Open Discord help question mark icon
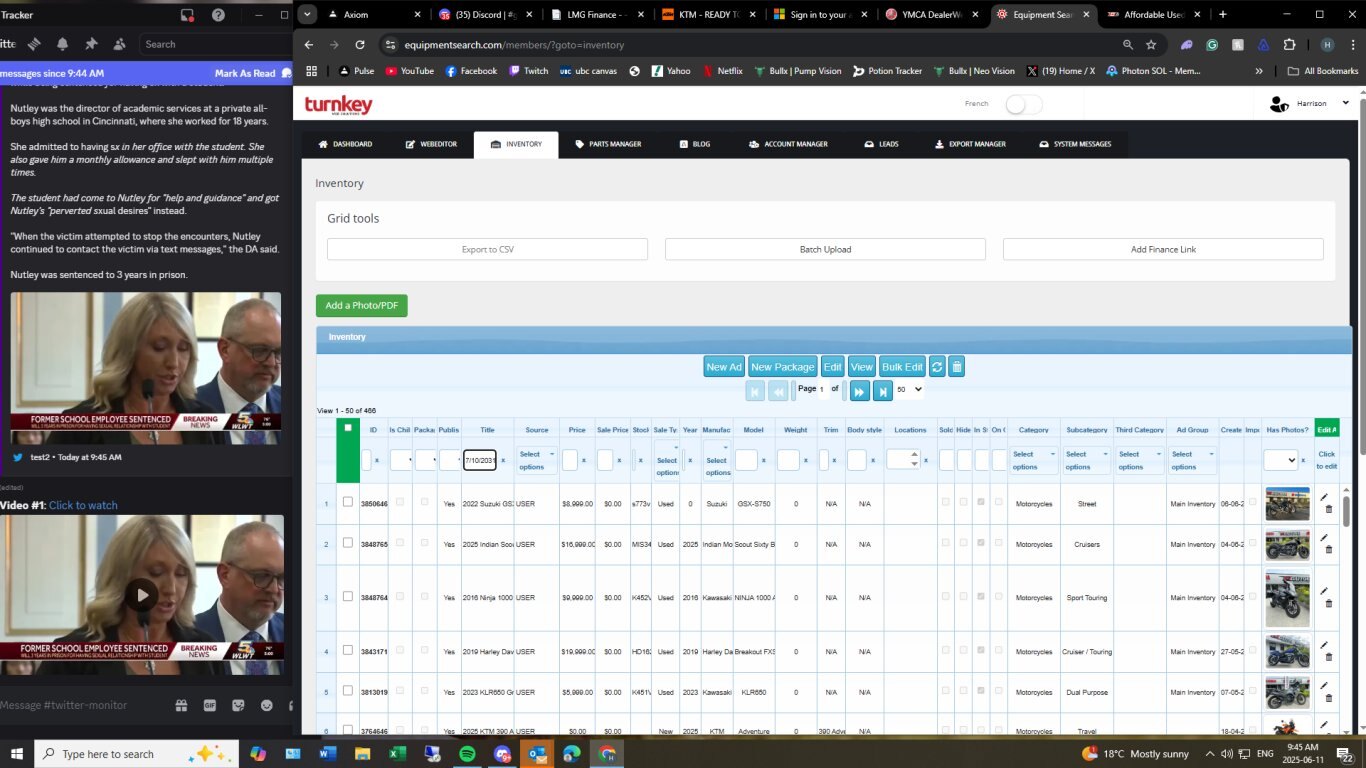This screenshot has height=768, width=1366. [x=218, y=15]
